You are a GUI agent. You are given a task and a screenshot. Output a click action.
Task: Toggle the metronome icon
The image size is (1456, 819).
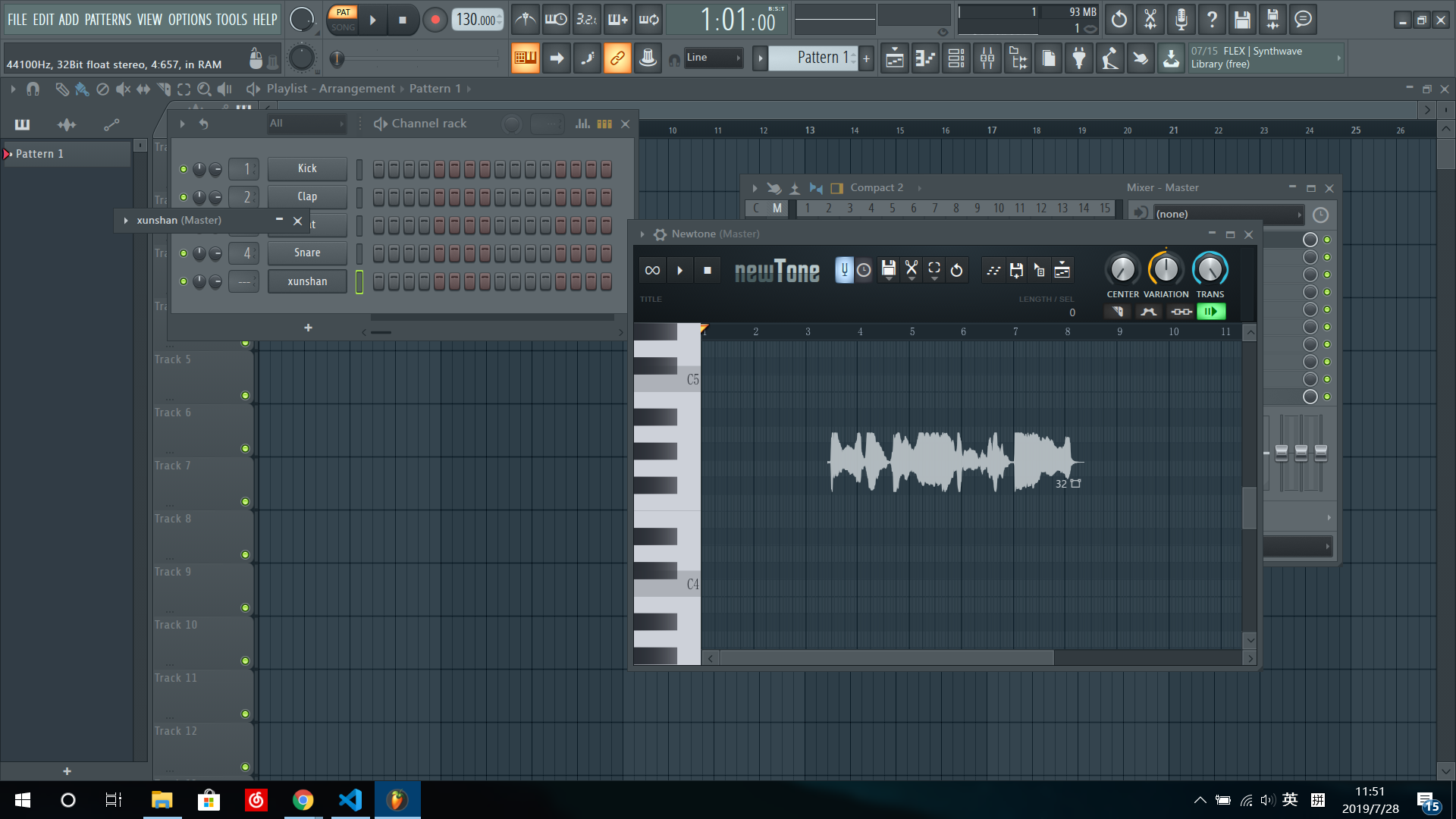tap(526, 20)
